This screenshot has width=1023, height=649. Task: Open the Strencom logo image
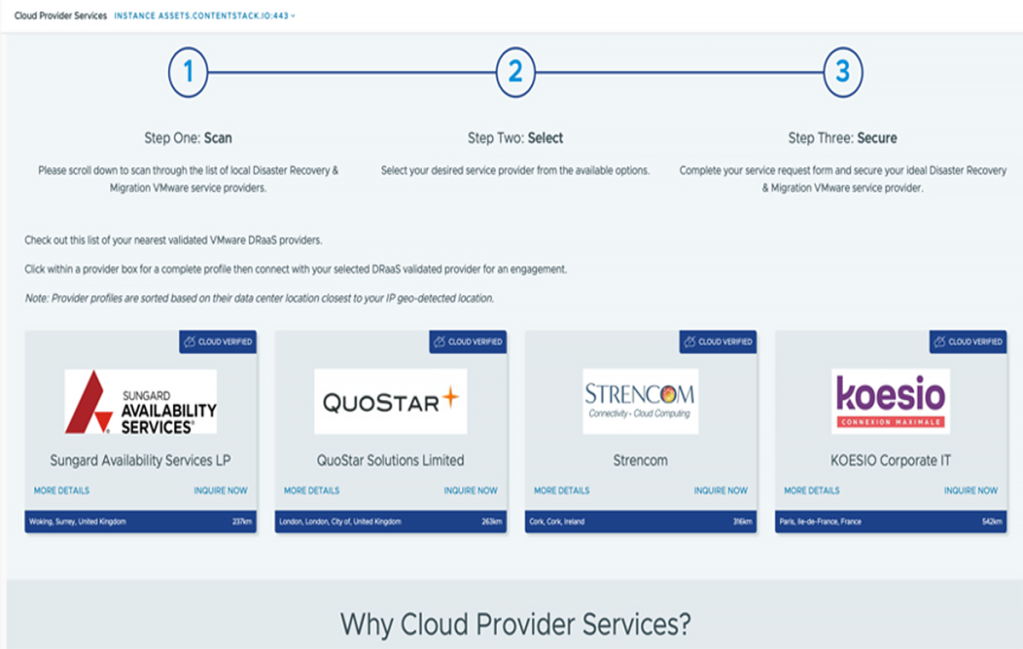[641, 402]
